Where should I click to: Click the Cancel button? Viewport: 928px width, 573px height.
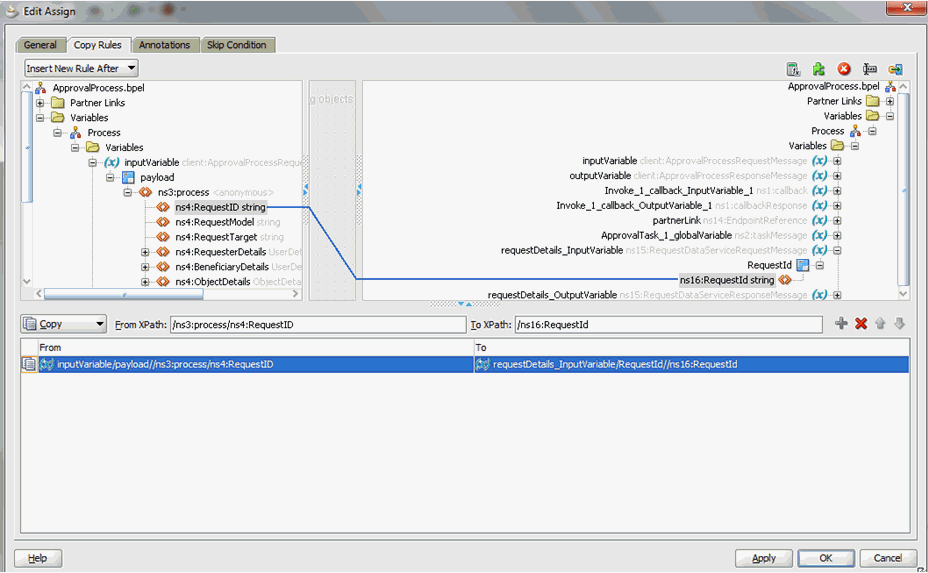pyautogui.click(x=888, y=558)
